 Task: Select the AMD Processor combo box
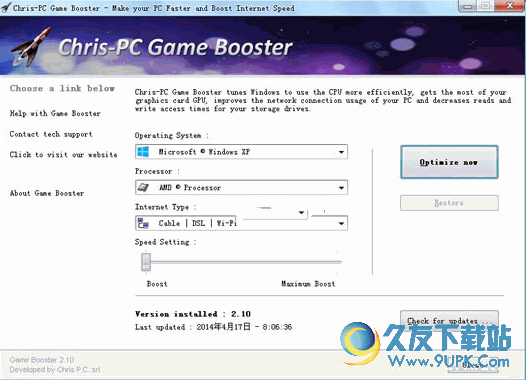click(x=241, y=187)
